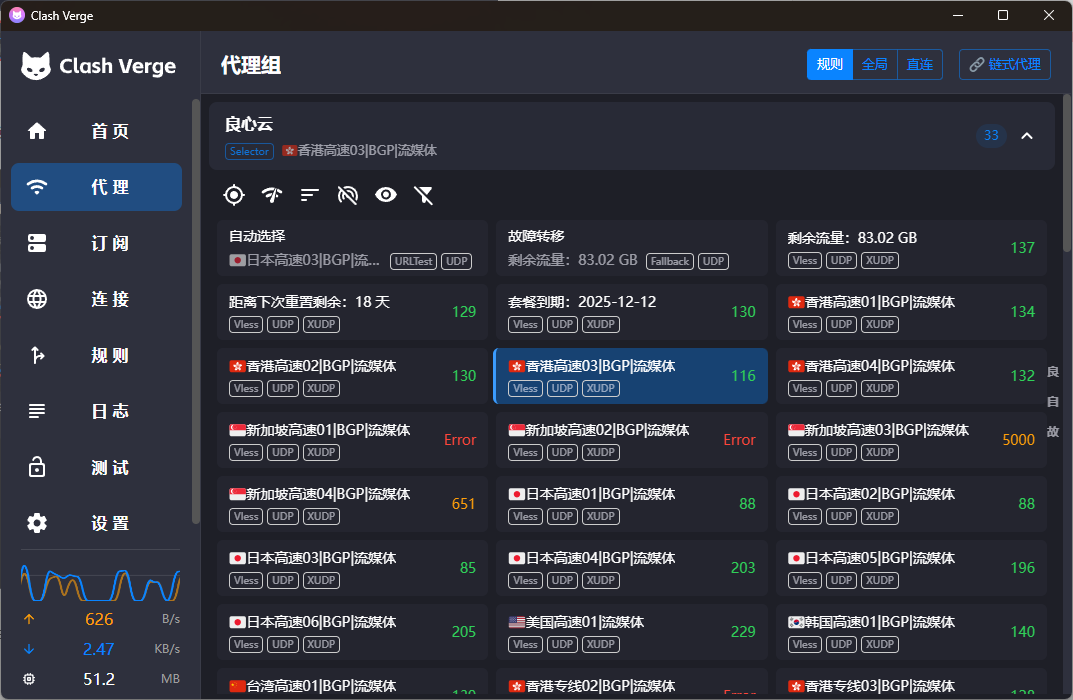The height and width of the screenshot is (700, 1073).
Task: Open the 规则 rules page in sidebar
Action: click(x=97, y=355)
